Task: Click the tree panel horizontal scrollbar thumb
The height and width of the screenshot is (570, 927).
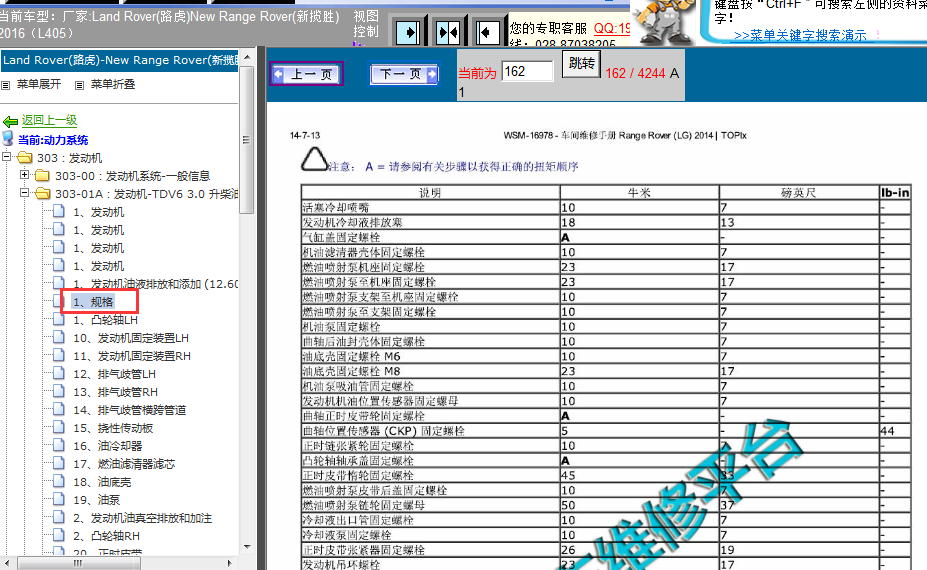Action: point(79,563)
